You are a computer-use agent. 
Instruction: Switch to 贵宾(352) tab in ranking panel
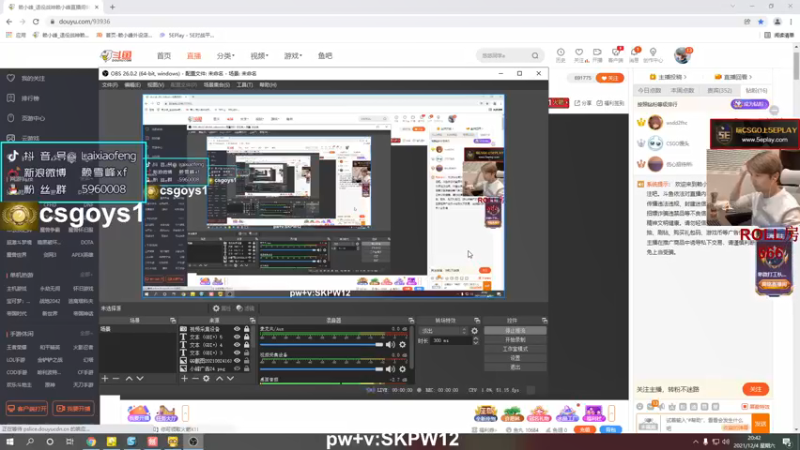(x=719, y=90)
